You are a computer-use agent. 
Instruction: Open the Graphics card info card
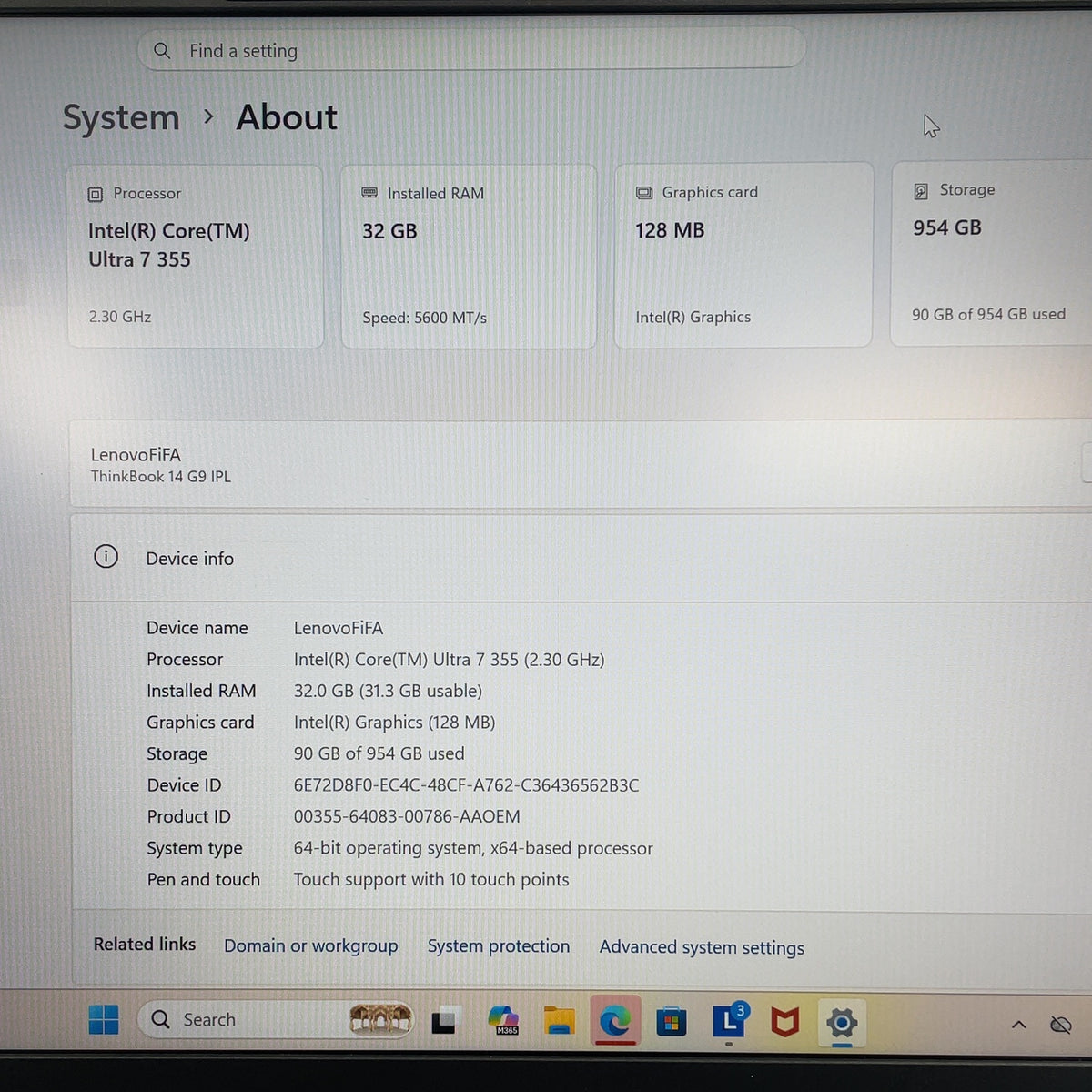(x=743, y=255)
